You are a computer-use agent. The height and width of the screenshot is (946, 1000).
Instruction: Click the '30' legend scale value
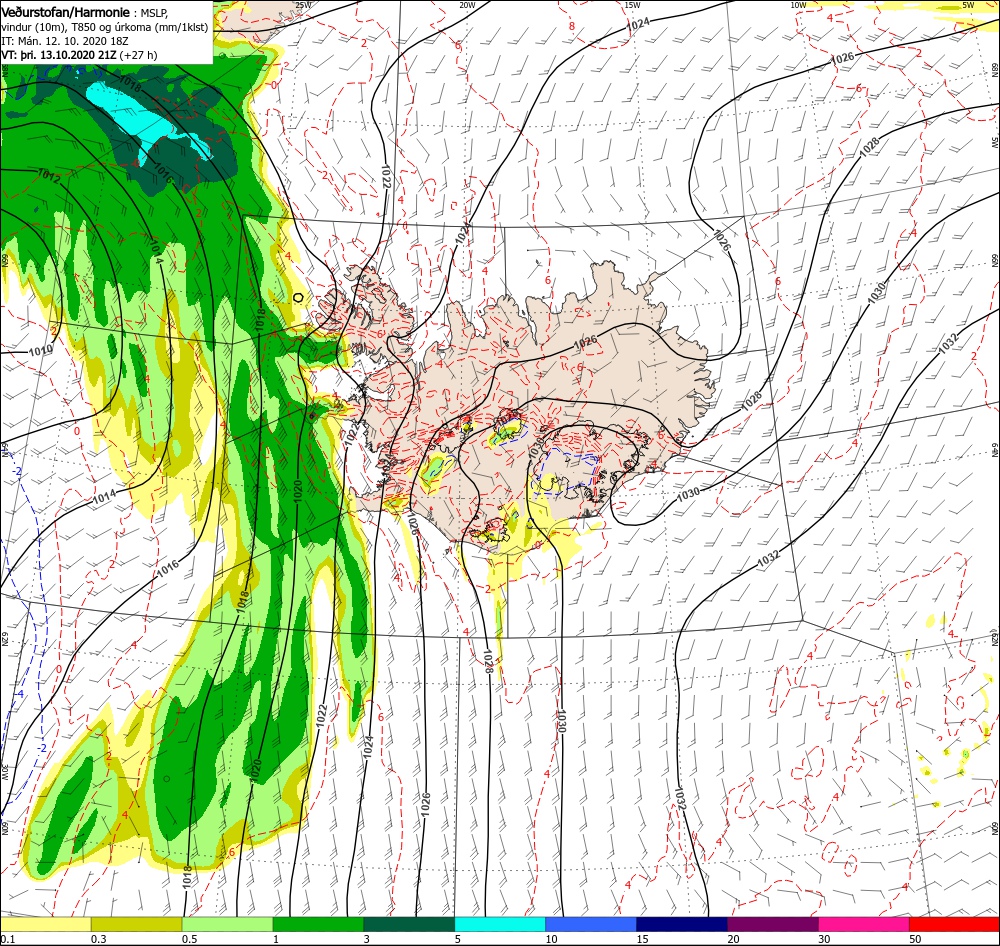pos(825,939)
